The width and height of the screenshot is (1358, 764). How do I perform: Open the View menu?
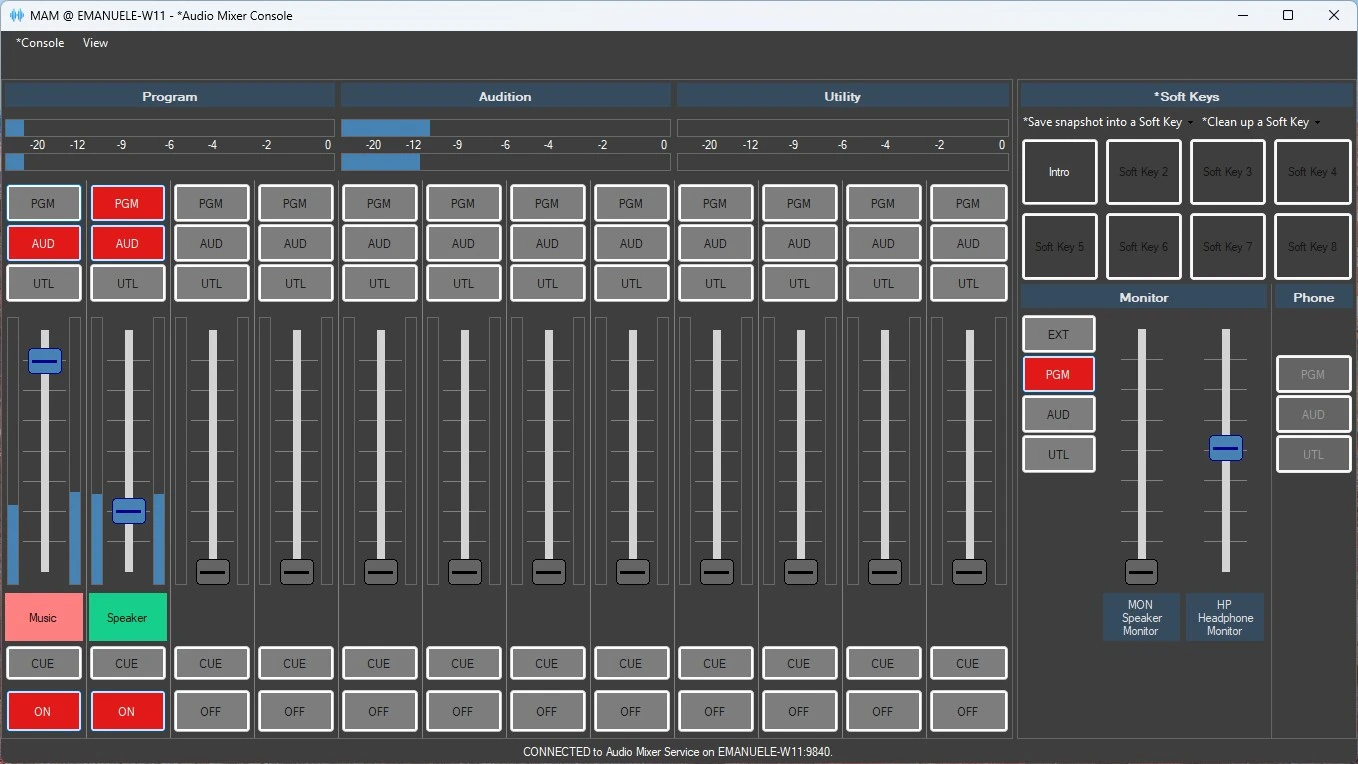tap(95, 43)
